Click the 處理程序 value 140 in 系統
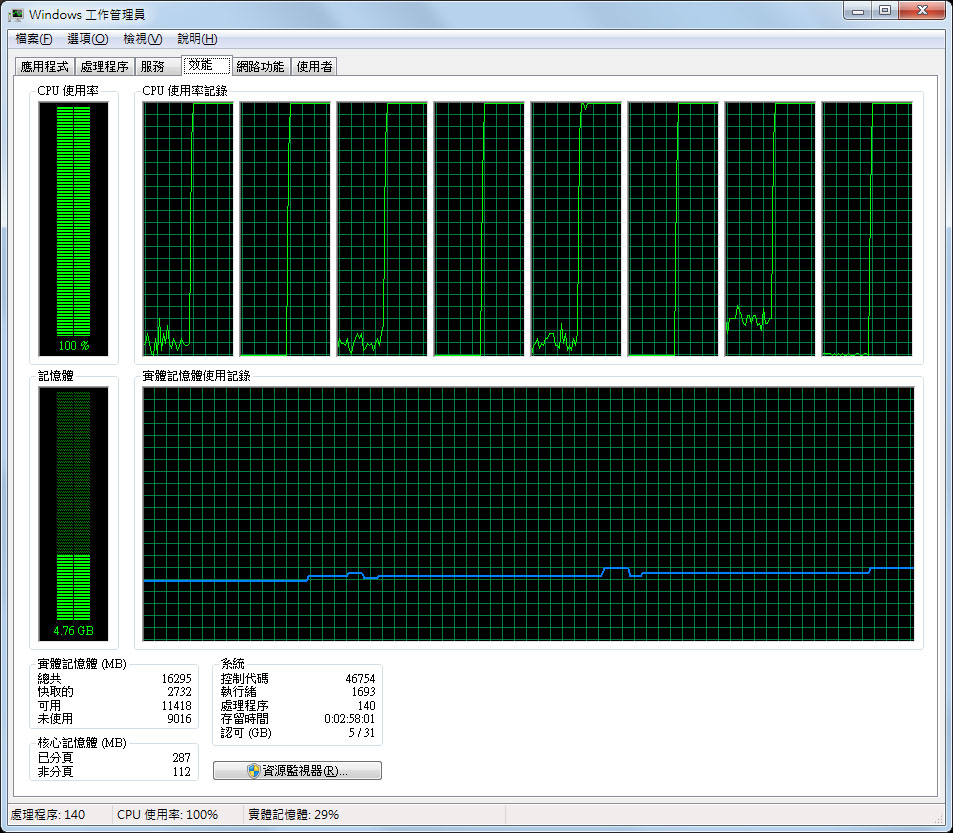Viewport: 953px width, 833px height. [366, 705]
